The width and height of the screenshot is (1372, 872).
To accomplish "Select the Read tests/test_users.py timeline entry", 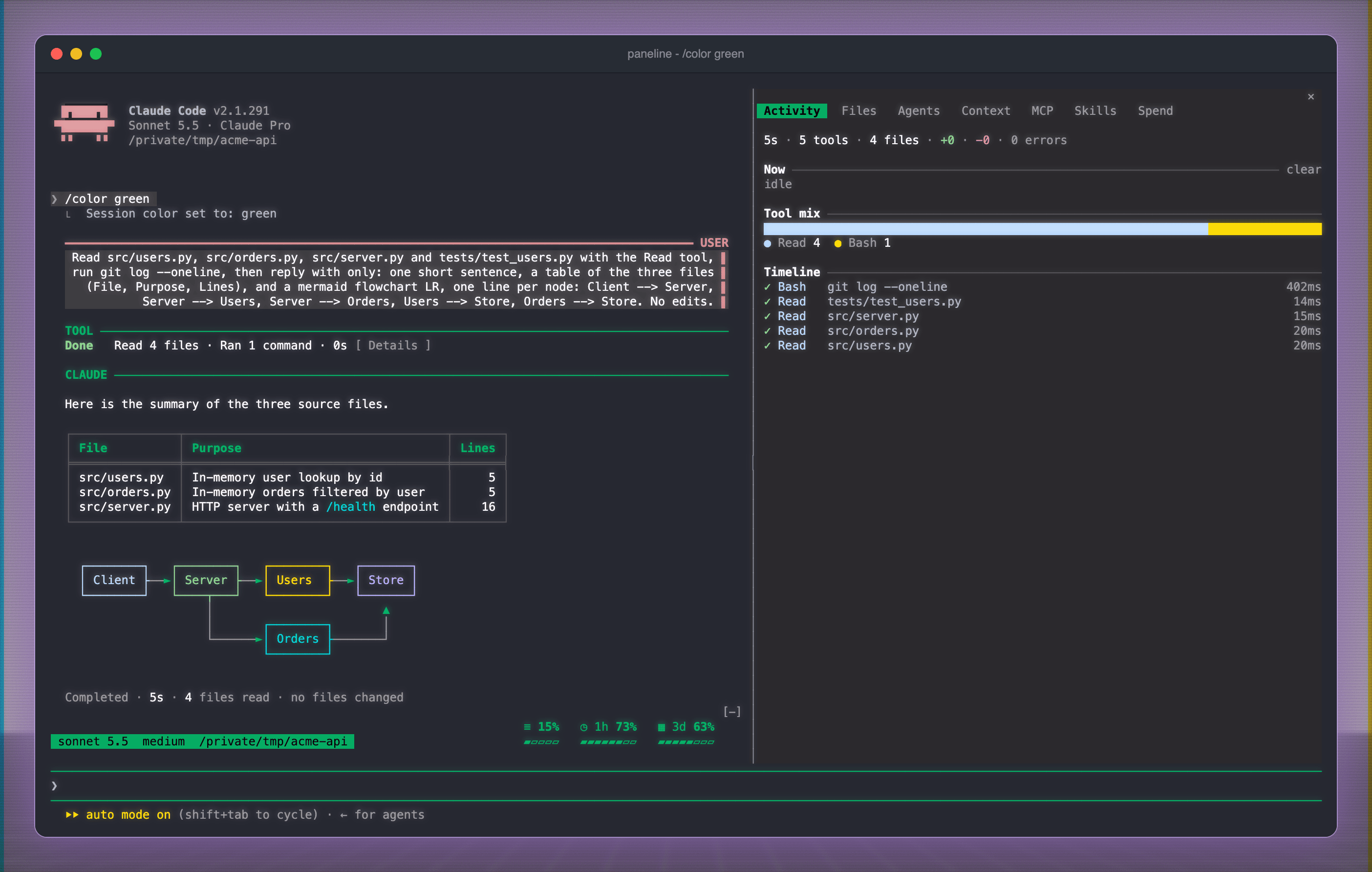I will click(x=1042, y=302).
